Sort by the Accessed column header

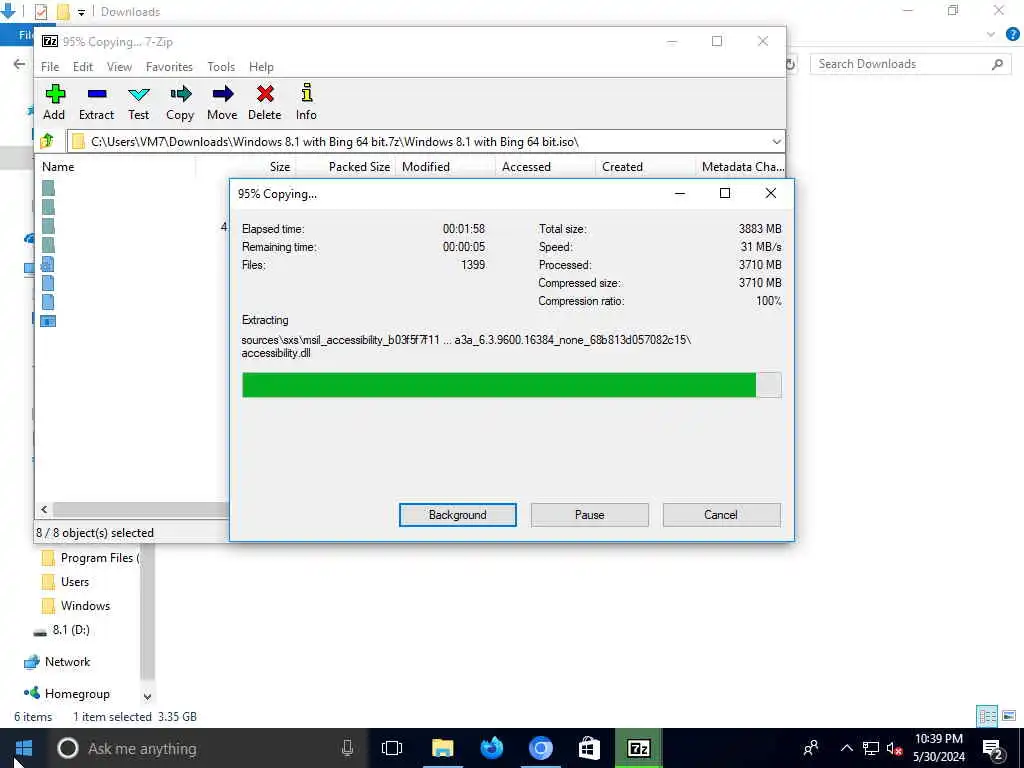(x=545, y=167)
